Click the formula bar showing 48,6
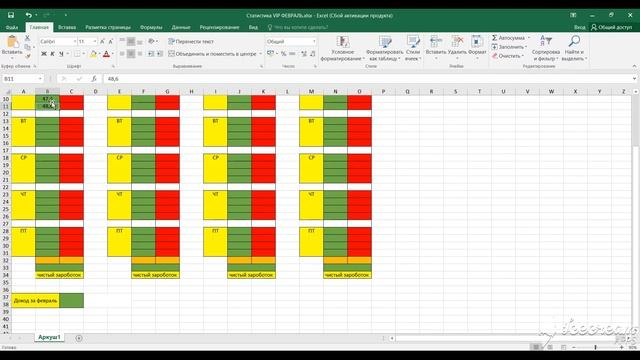The image size is (640, 360). pyautogui.click(x=367, y=79)
